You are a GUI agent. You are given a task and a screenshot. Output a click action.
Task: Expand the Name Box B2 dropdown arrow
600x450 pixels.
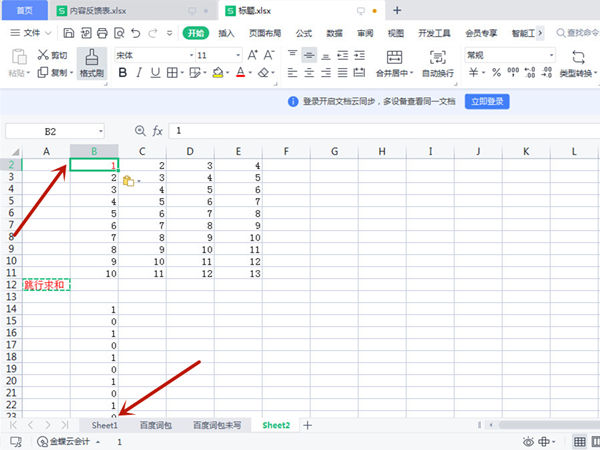(100, 131)
